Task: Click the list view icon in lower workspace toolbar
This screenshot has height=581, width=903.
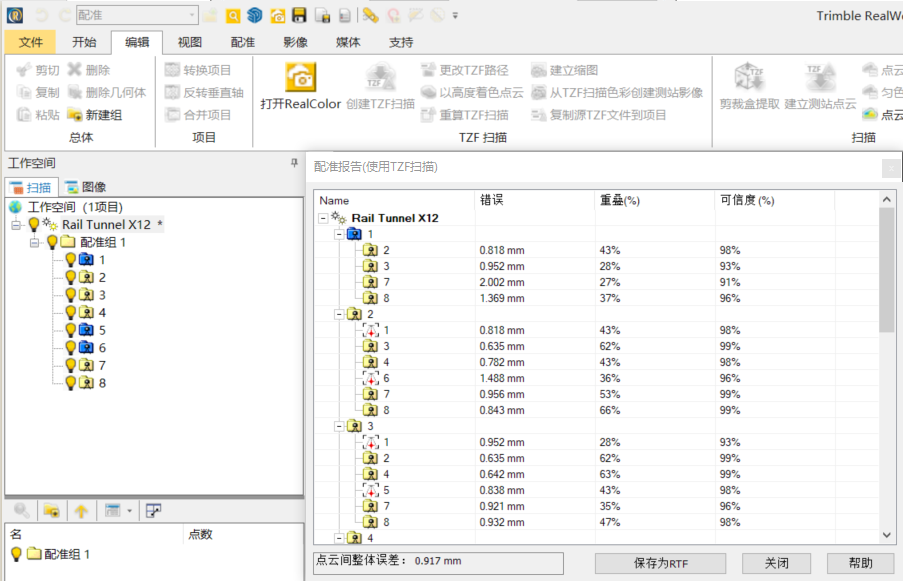Action: [x=112, y=510]
